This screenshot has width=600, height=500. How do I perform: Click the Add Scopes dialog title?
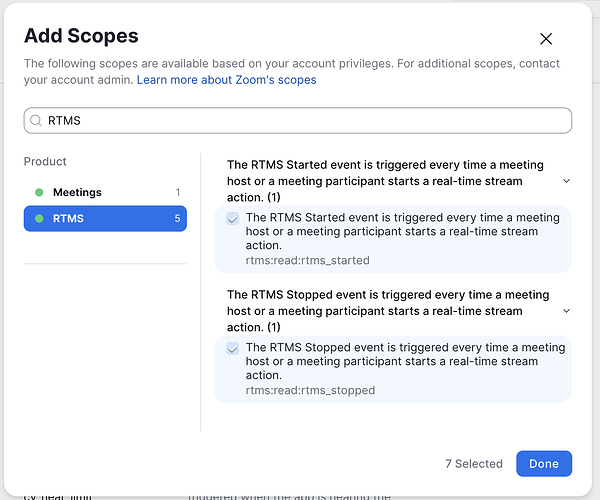[81, 37]
